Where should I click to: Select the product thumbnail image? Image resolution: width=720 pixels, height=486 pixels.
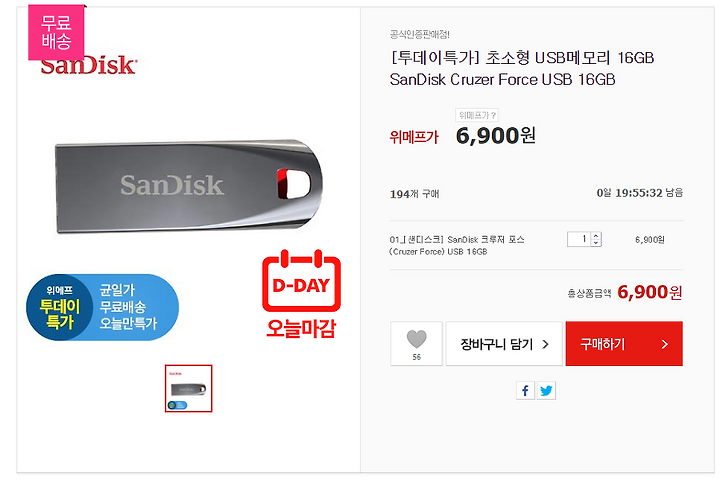[189, 389]
